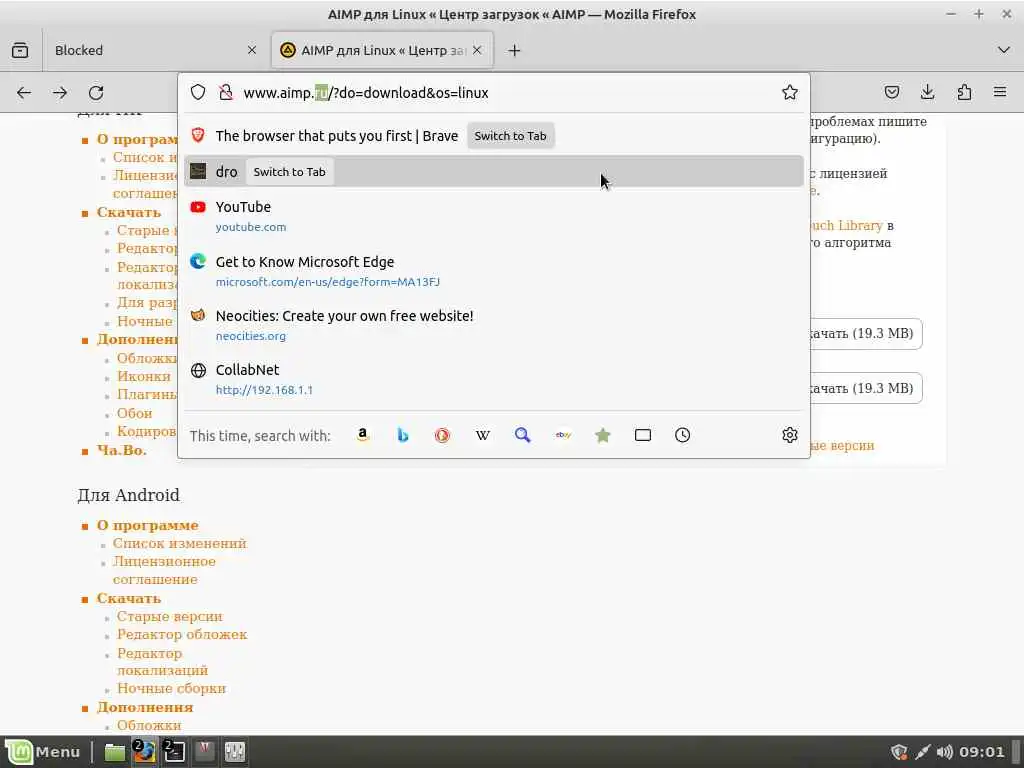This screenshot has width=1024, height=768.
Task: Search this time with the magnifier engine
Action: [522, 435]
